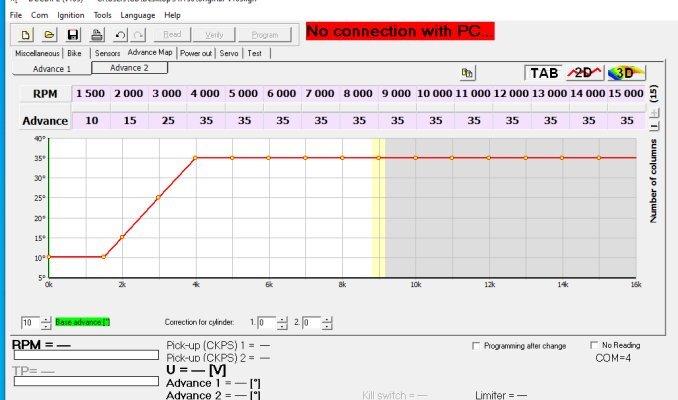Switch to the Power out tab
Viewport: 678px width, 400px height.
(196, 53)
